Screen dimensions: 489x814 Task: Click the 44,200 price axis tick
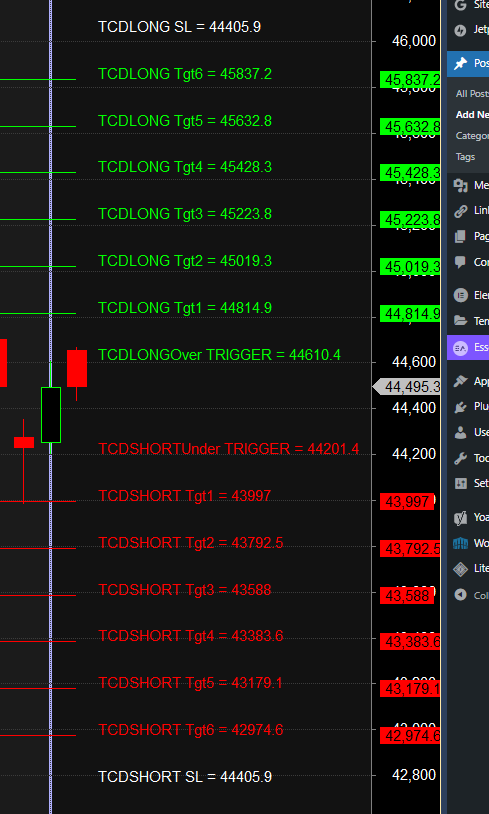click(414, 454)
